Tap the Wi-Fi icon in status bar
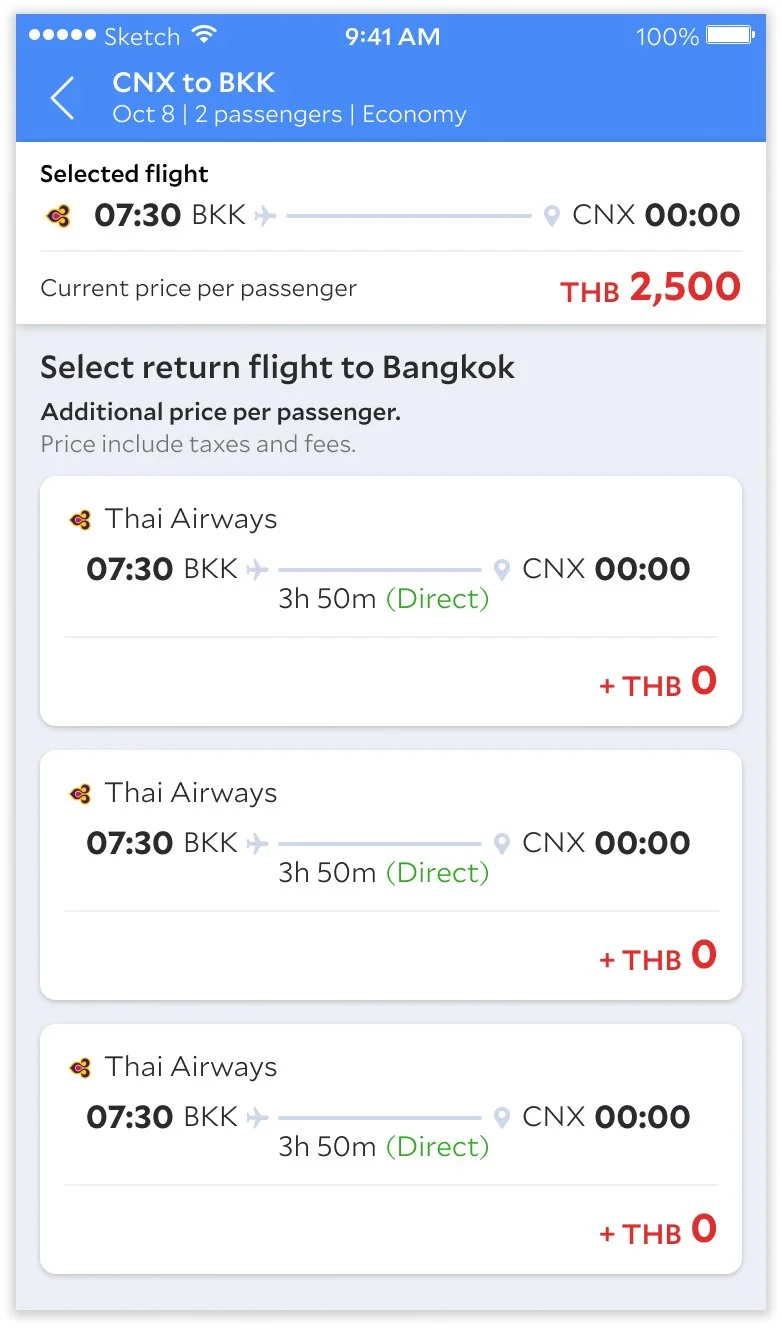 [205, 35]
